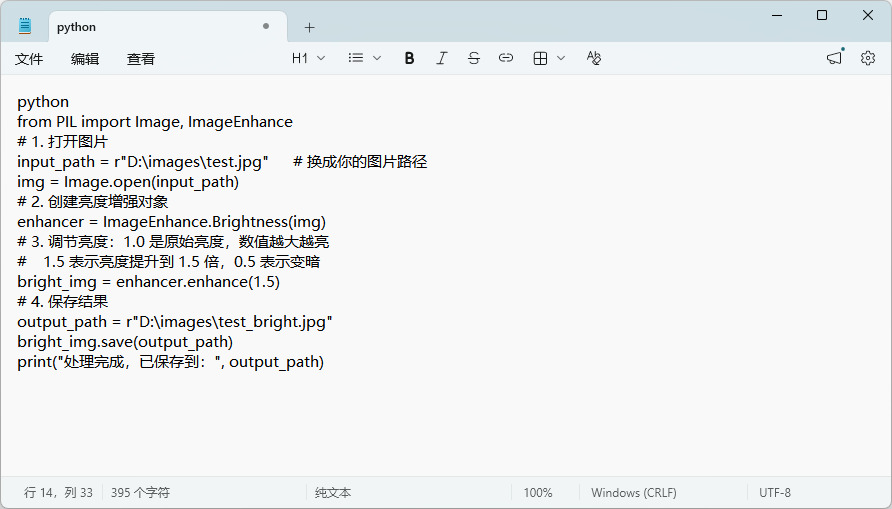Click the 纯文本 format indicator
The image size is (892, 509).
333,493
